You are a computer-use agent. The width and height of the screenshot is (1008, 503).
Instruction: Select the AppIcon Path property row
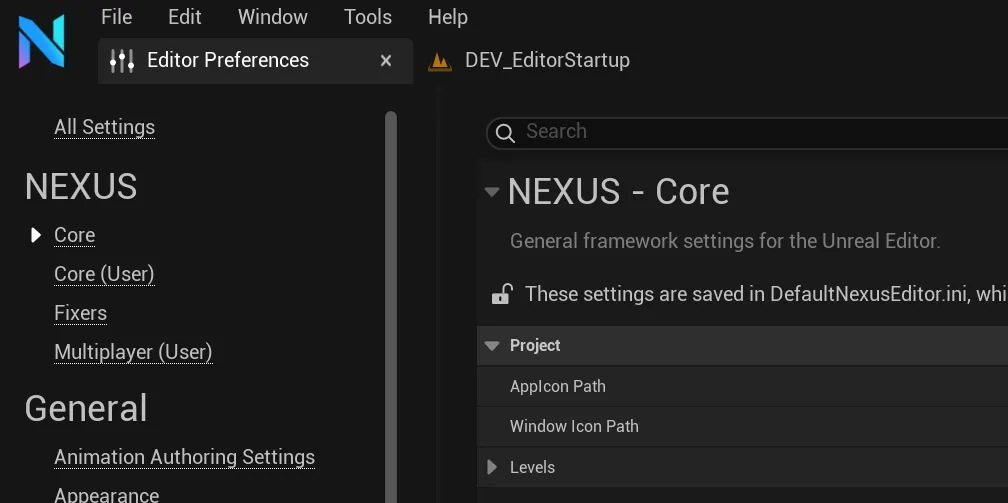(742, 387)
